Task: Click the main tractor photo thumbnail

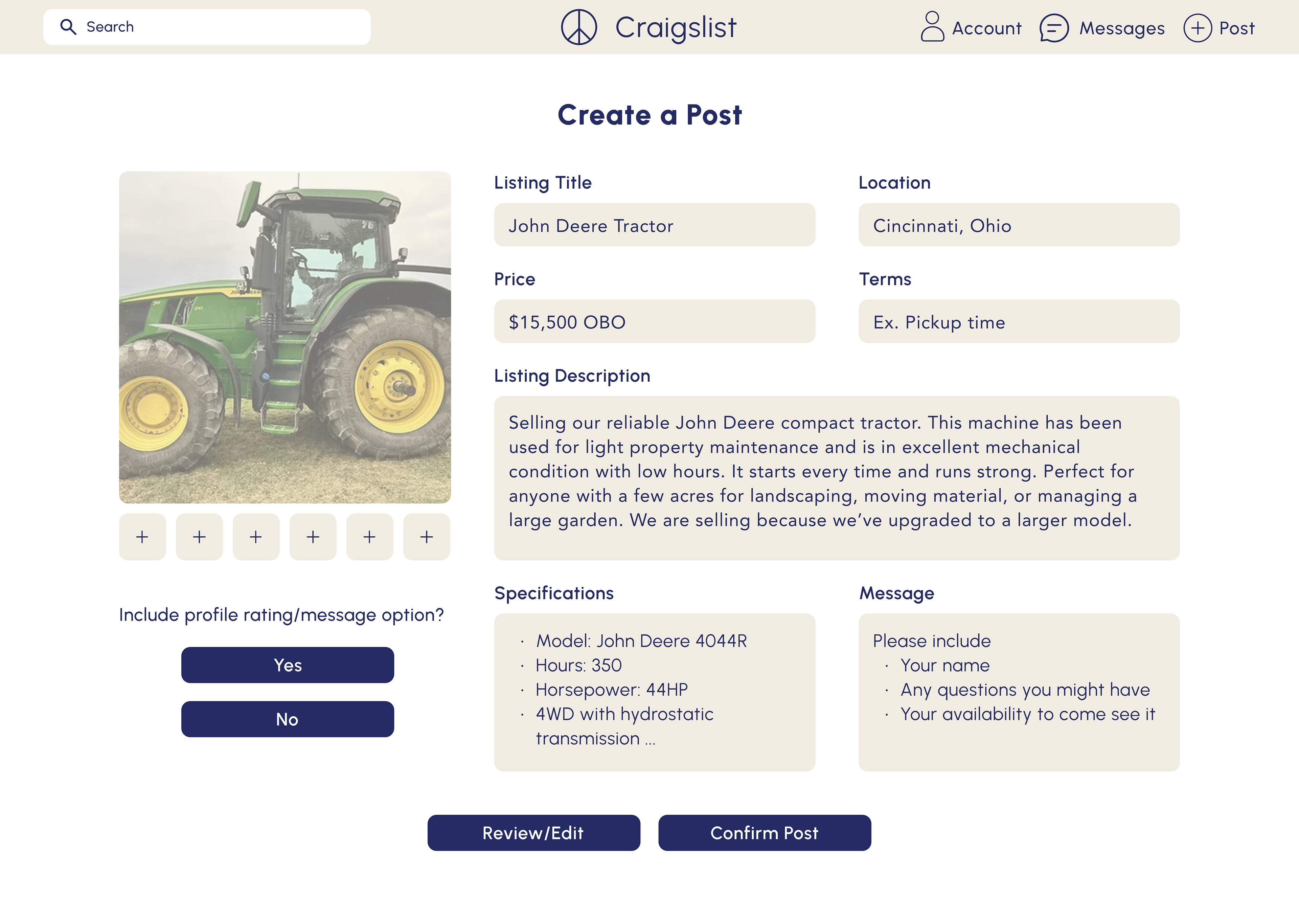Action: [284, 337]
